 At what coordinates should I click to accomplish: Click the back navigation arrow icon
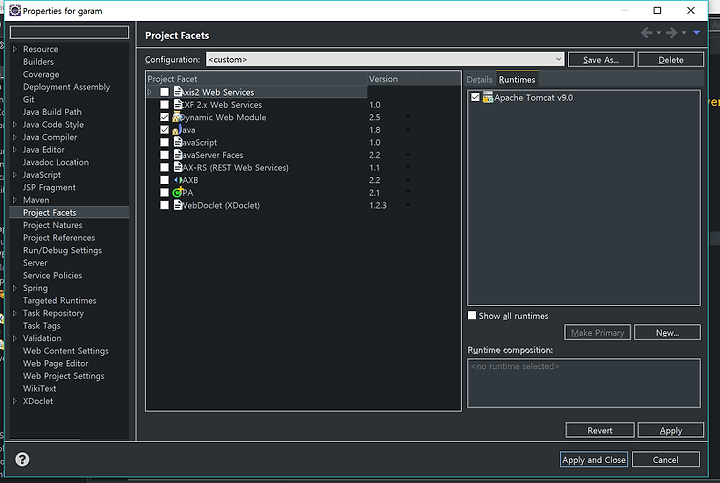click(x=647, y=33)
